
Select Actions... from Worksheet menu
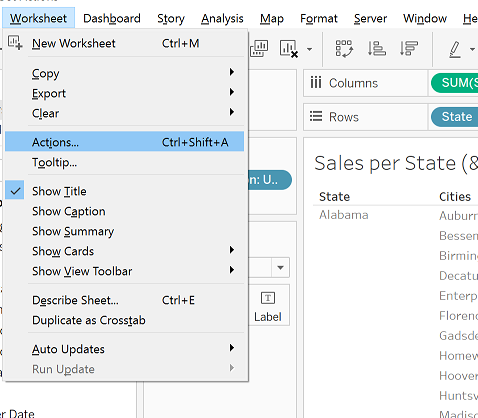(124, 142)
